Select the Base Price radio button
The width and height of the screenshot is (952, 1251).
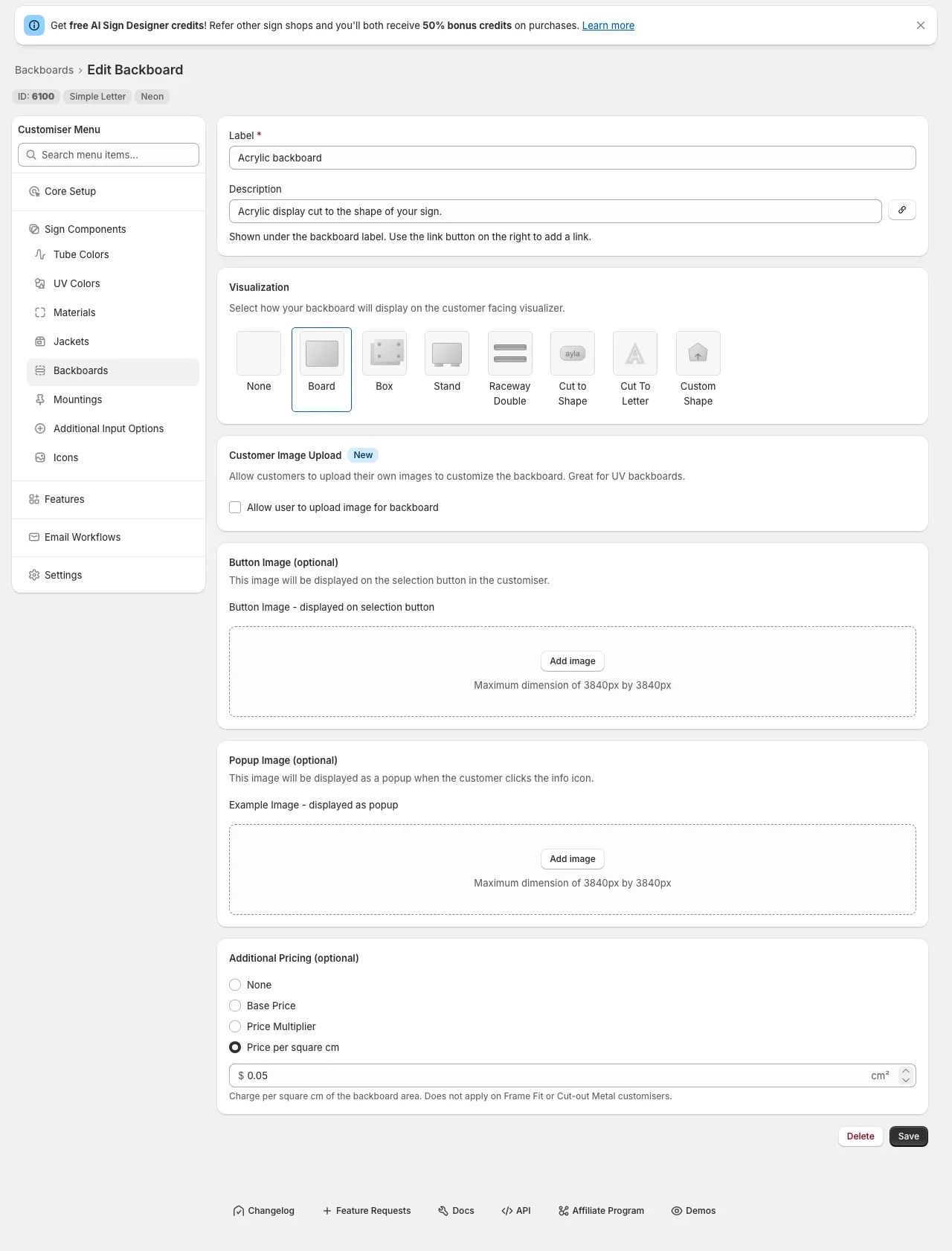pyautogui.click(x=235, y=1006)
